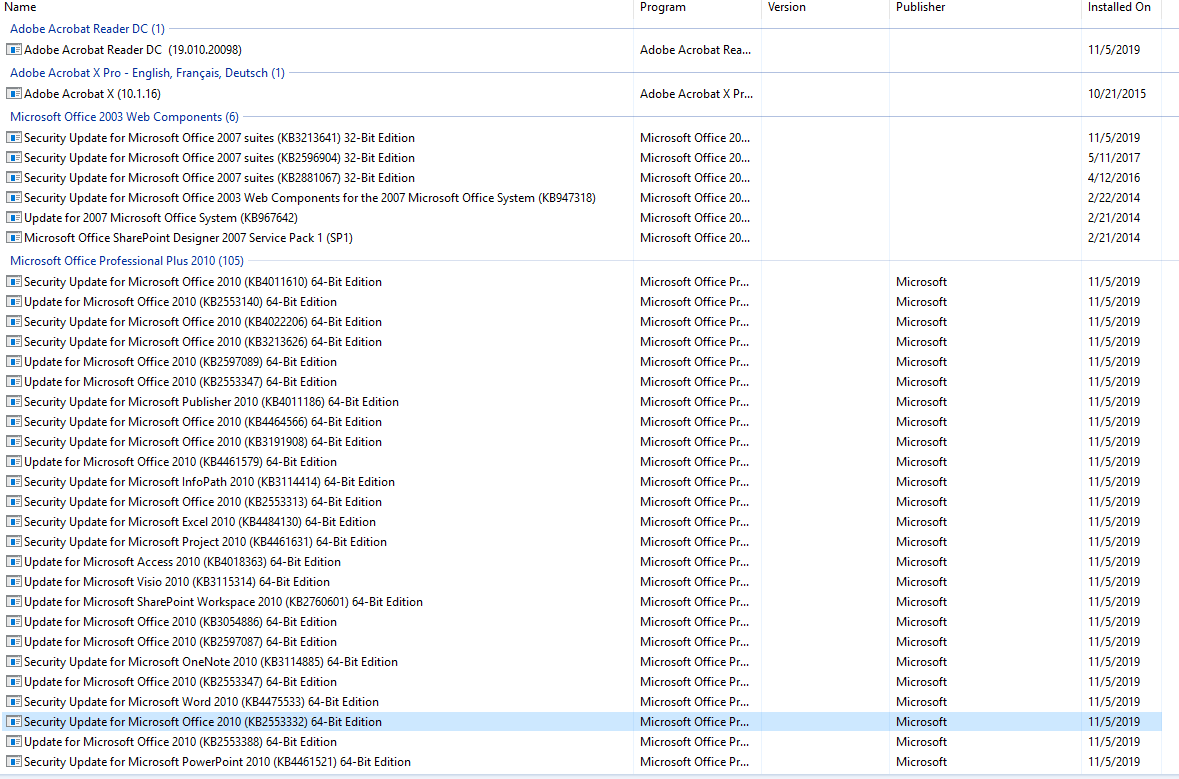Click program cell 'Adobe Acrobat Rea...'

click(696, 50)
